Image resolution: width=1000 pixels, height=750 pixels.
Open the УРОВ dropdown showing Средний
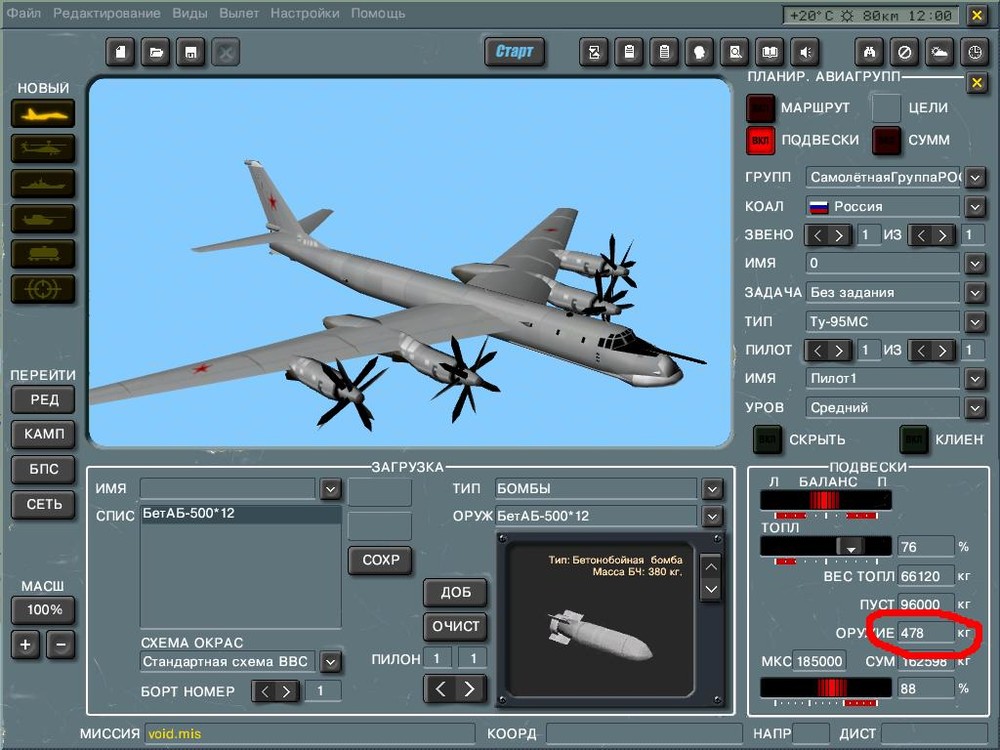click(x=973, y=407)
